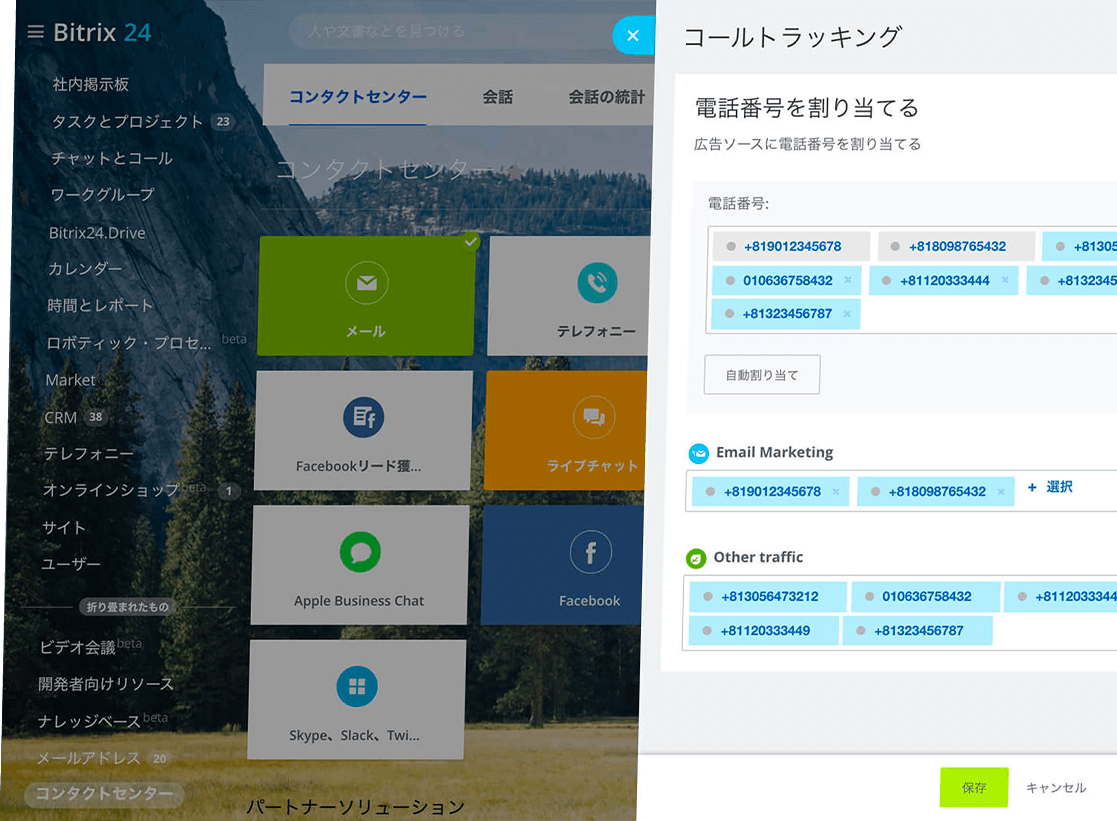Open ユーザー in the sidebar
The image size is (1117, 821).
point(71,564)
